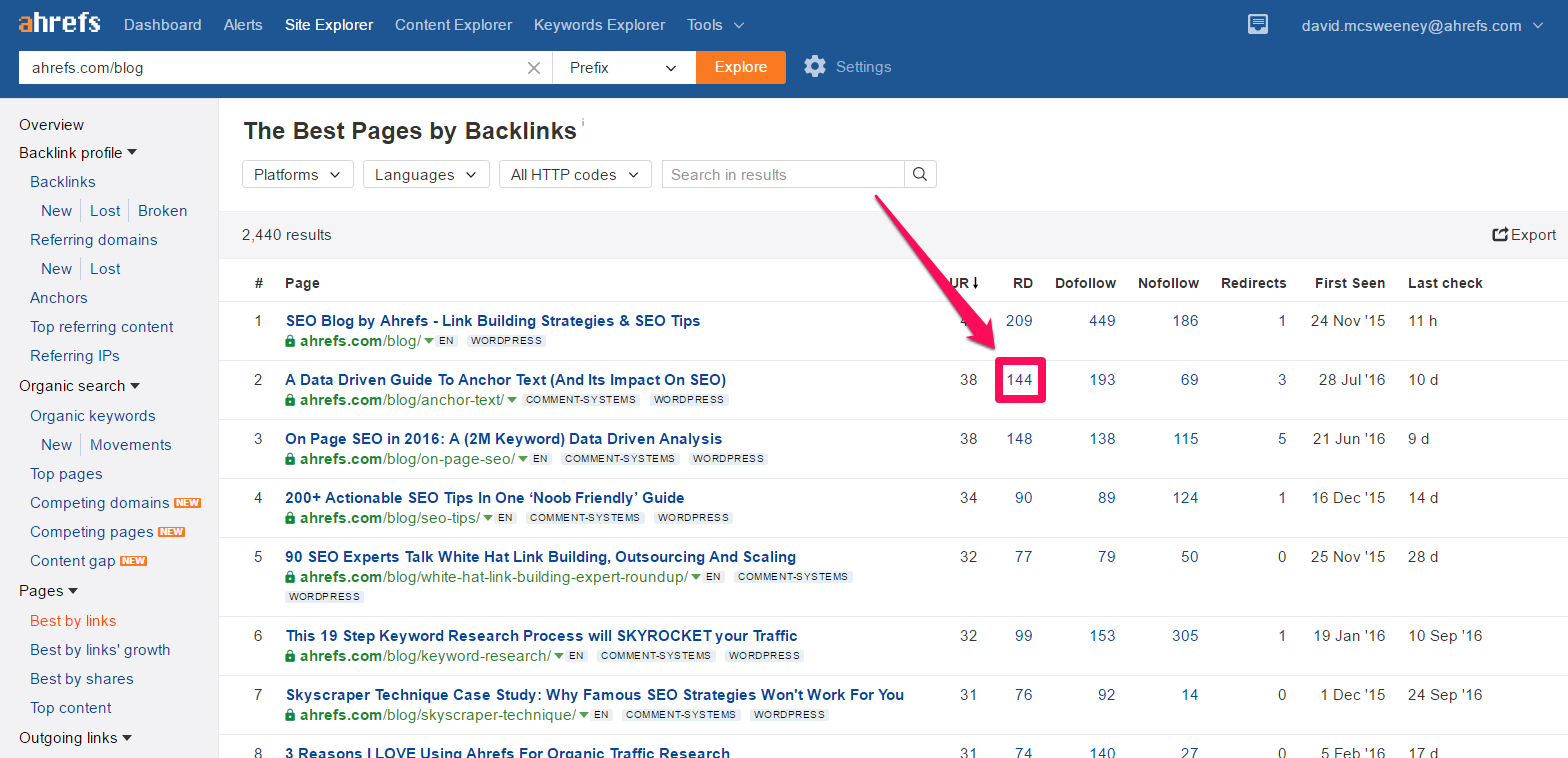Sort by the UR column header
Viewport: 1568px width, 758px height.
tap(963, 283)
